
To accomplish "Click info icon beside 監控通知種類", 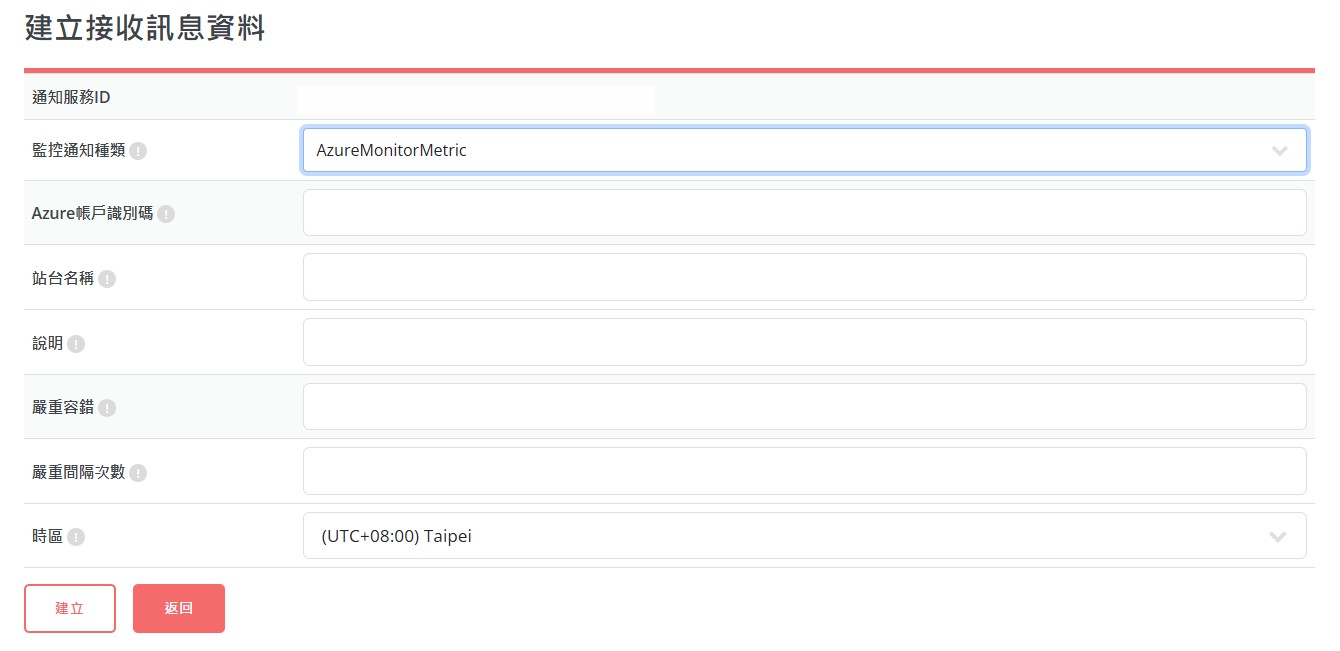I will (138, 151).
